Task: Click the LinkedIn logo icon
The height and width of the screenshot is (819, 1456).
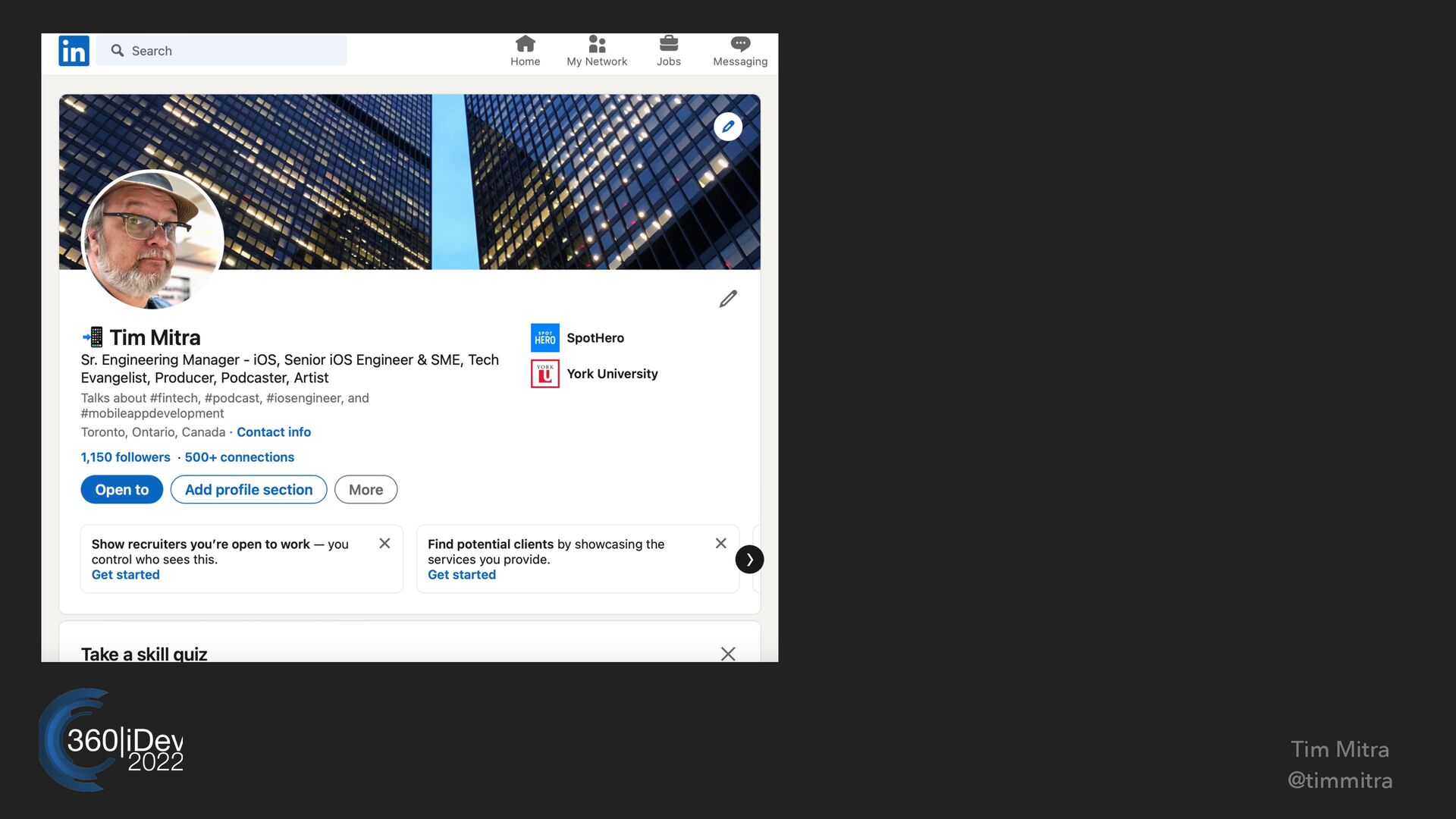Action: (x=74, y=51)
